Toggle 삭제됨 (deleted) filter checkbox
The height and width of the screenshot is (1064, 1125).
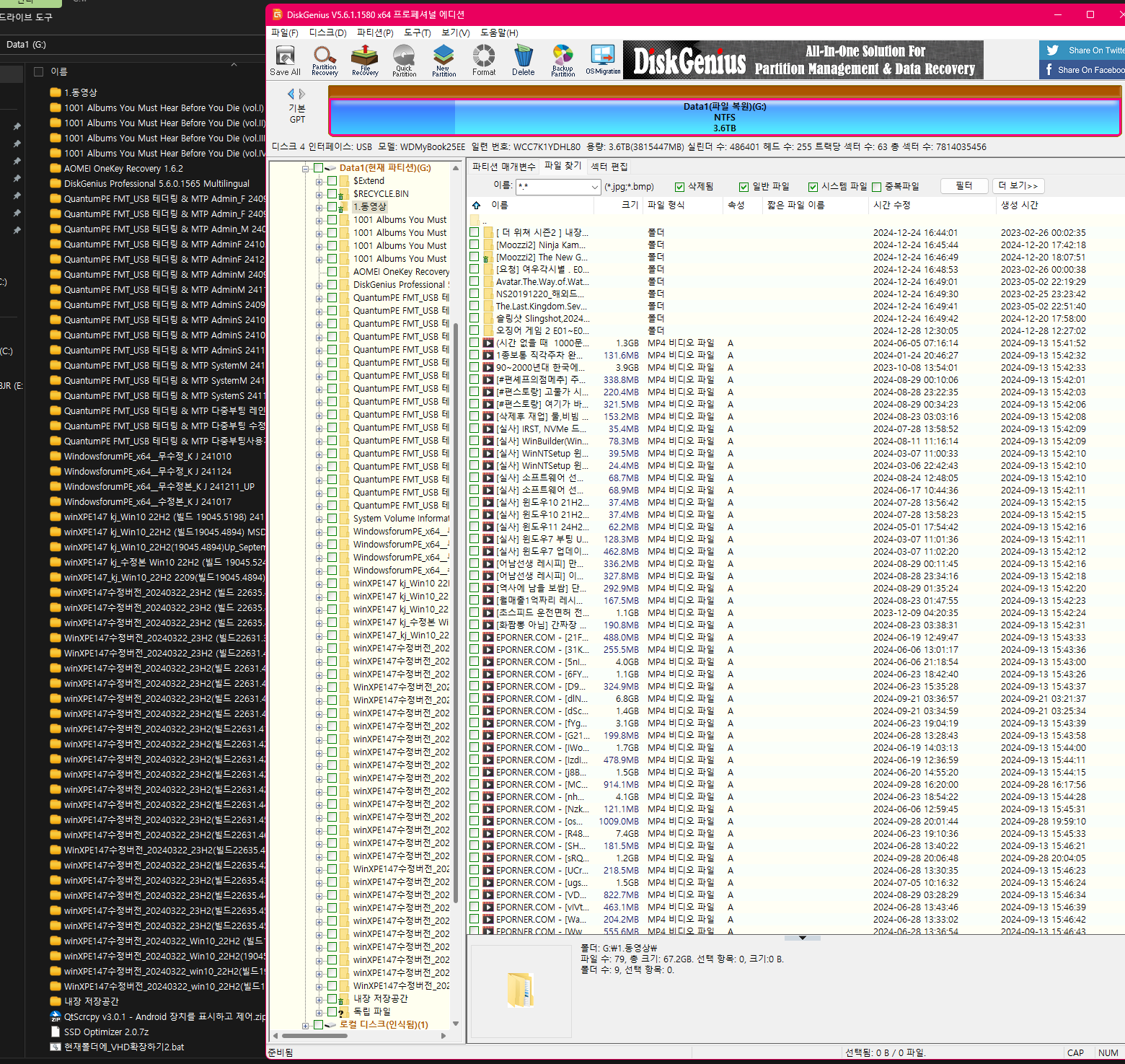679,187
